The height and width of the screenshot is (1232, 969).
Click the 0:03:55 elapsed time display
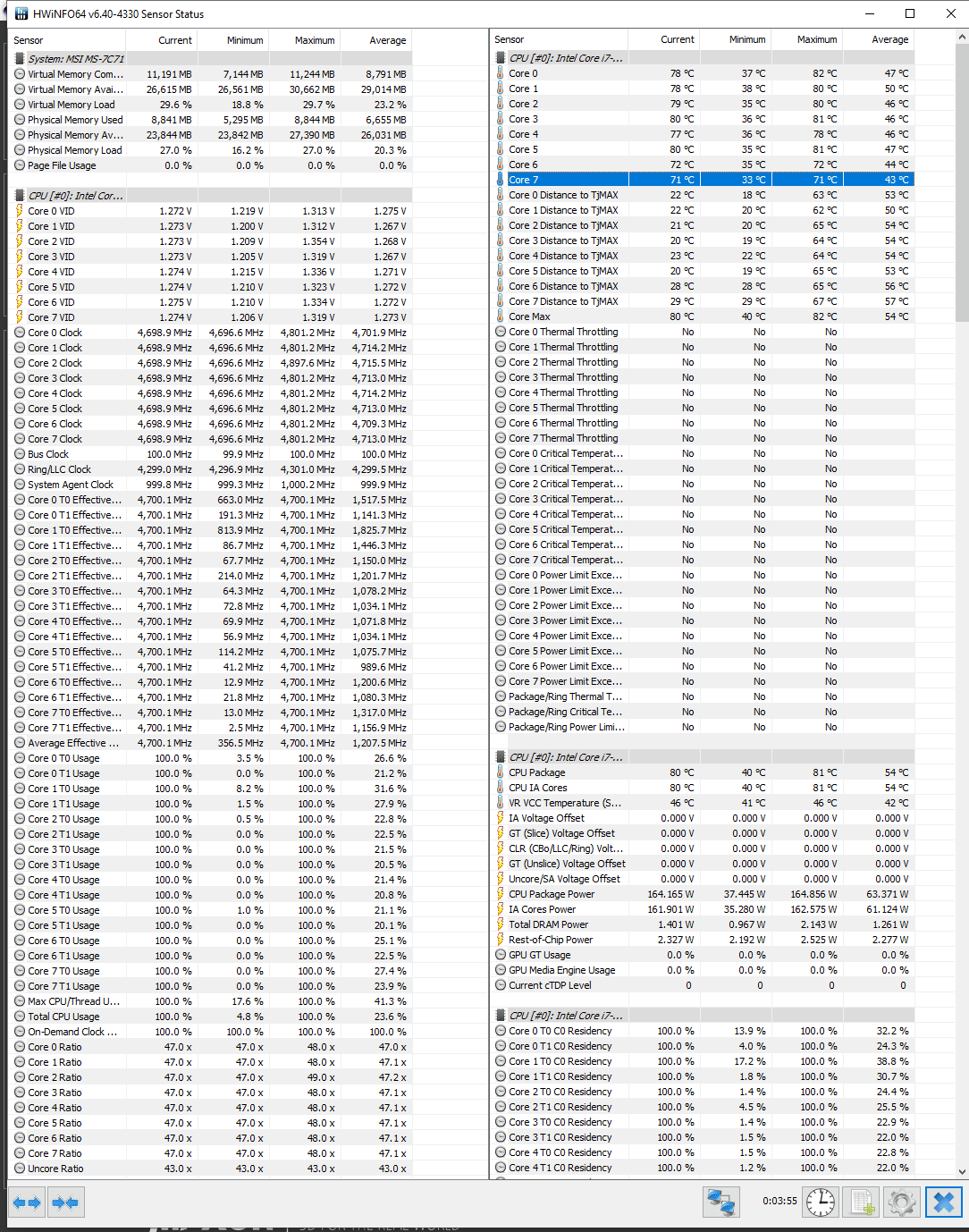779,1201
